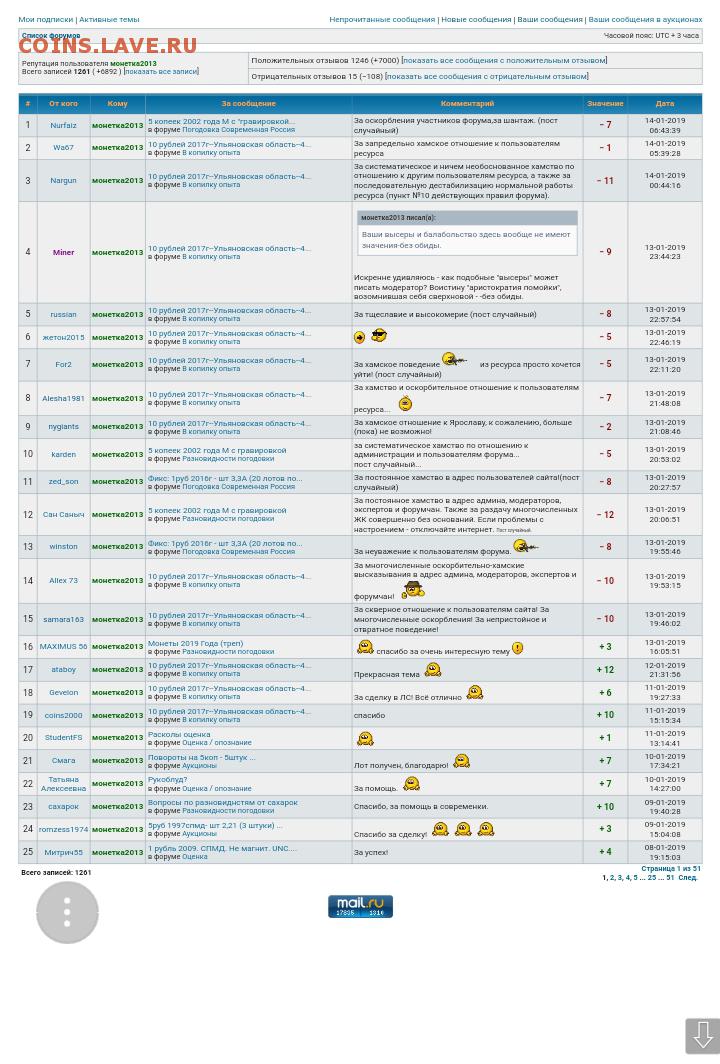Image resolution: width=720 pixels, height=1064 pixels.
Task: Open user Nargun profile
Action: (x=63, y=180)
